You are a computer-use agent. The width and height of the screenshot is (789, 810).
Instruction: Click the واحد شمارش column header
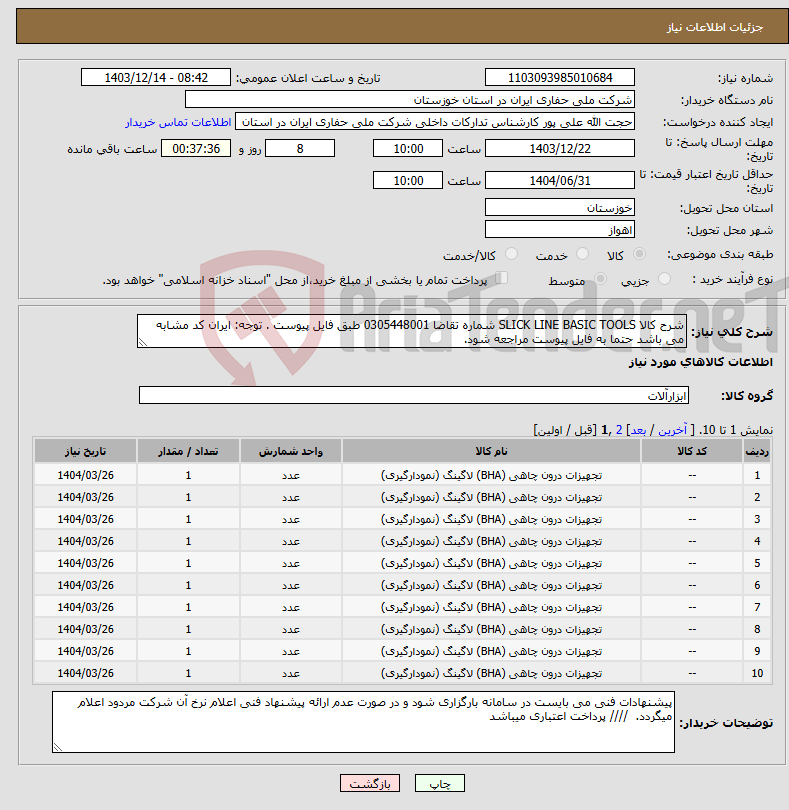[291, 451]
